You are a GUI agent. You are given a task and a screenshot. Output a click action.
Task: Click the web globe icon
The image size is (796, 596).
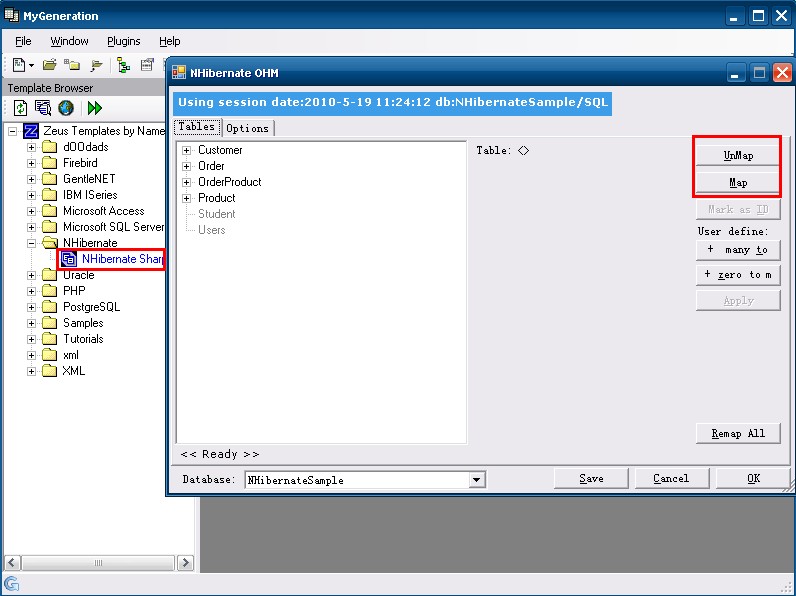[x=66, y=108]
